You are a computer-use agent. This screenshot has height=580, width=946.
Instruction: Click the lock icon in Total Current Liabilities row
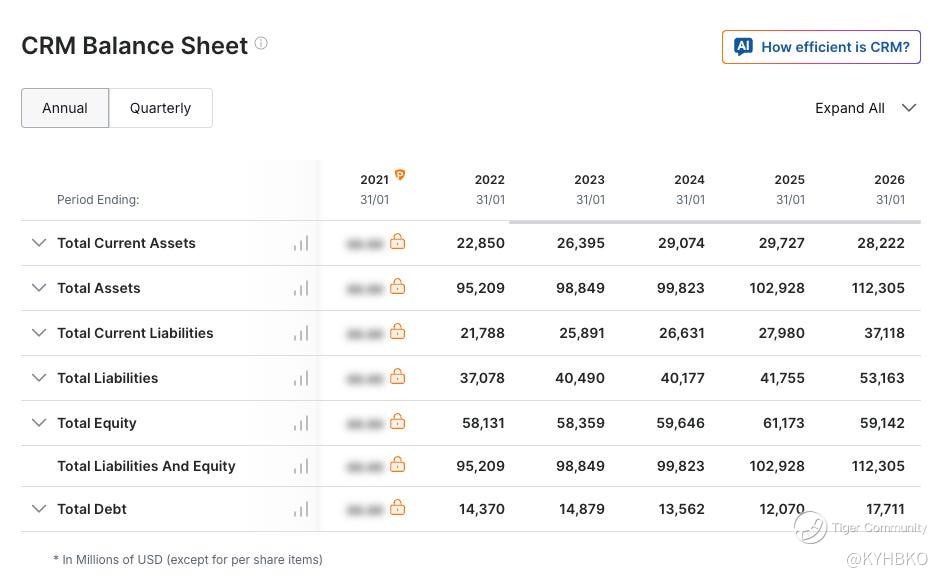[398, 331]
